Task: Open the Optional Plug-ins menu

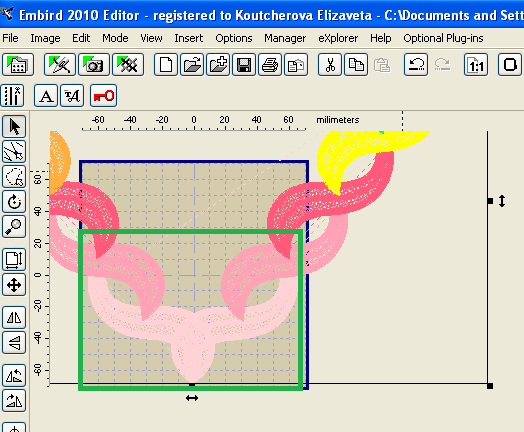Action: point(443,38)
